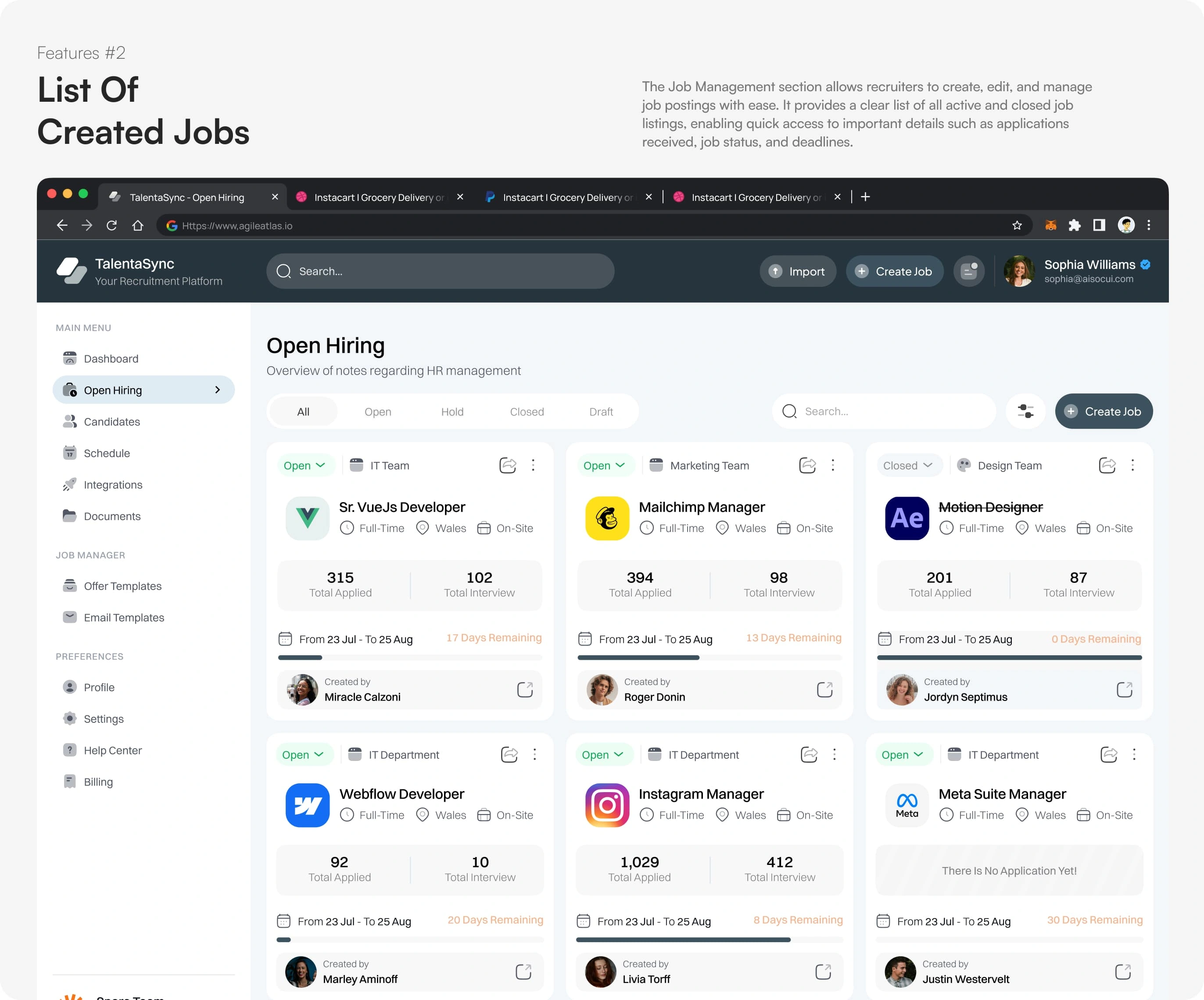Select the Open filter tab

(378, 411)
